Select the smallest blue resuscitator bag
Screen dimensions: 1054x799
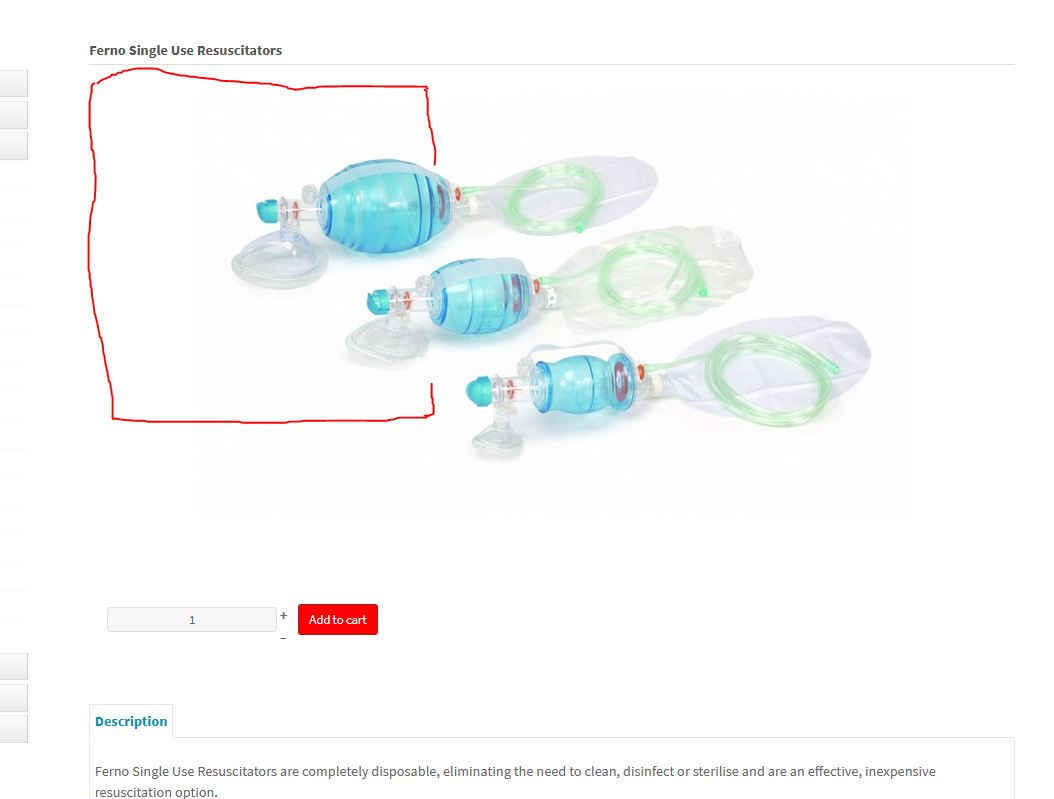(x=585, y=383)
